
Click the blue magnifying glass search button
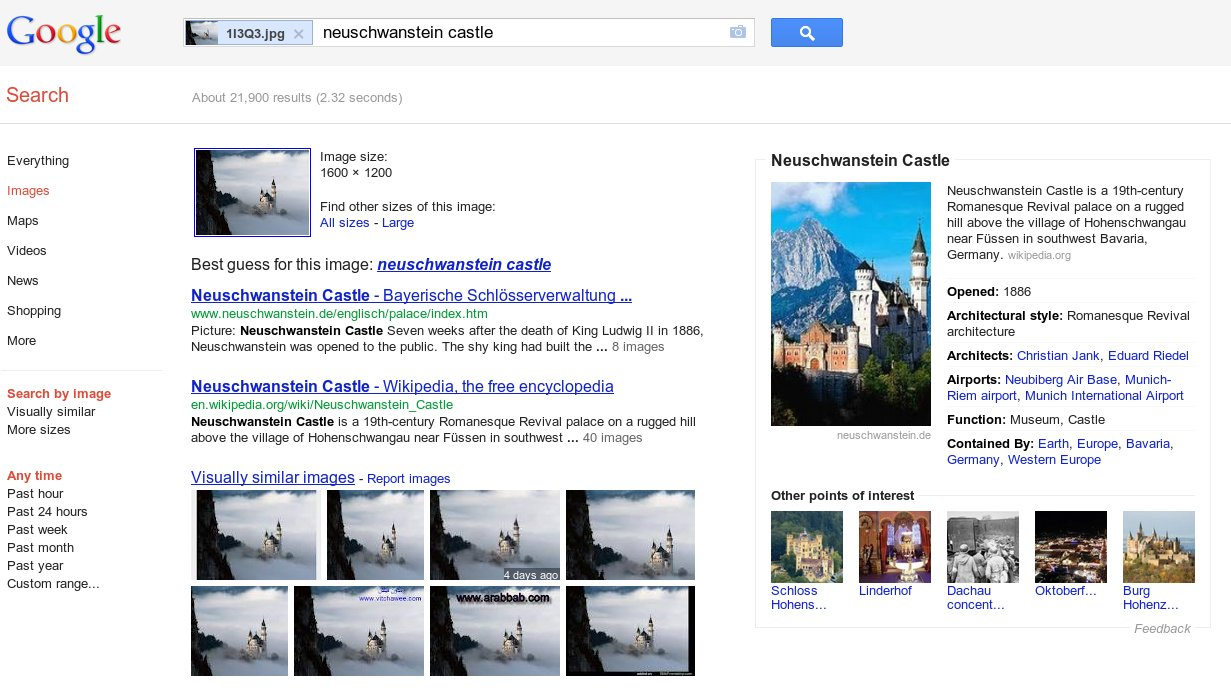pyautogui.click(x=806, y=33)
